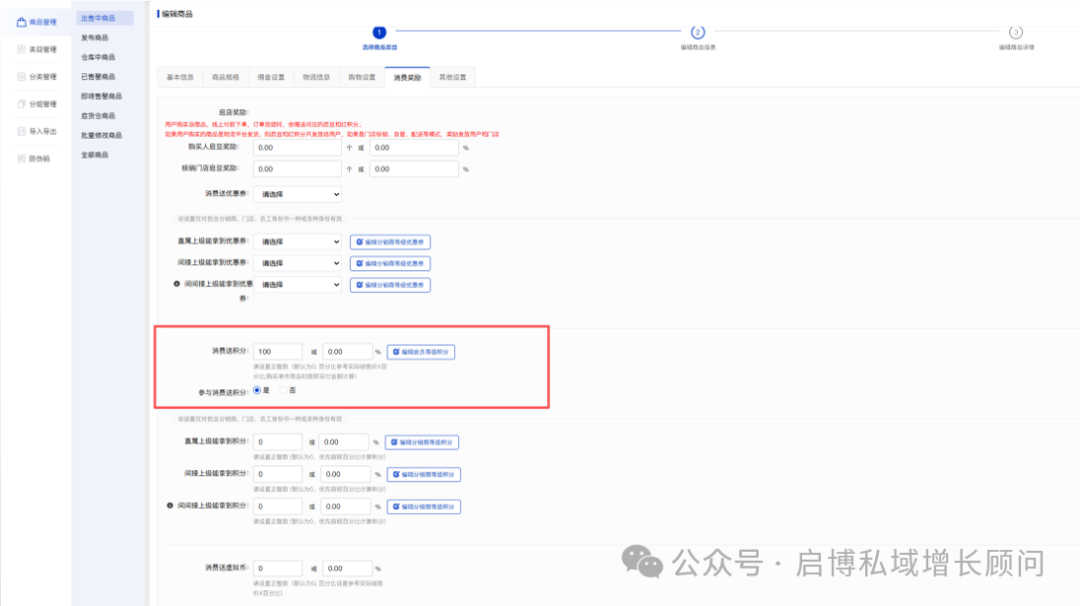Screen dimensions: 1080x606
Task: Open 仓库中商品 in the submenu
Action: (x=100, y=57)
